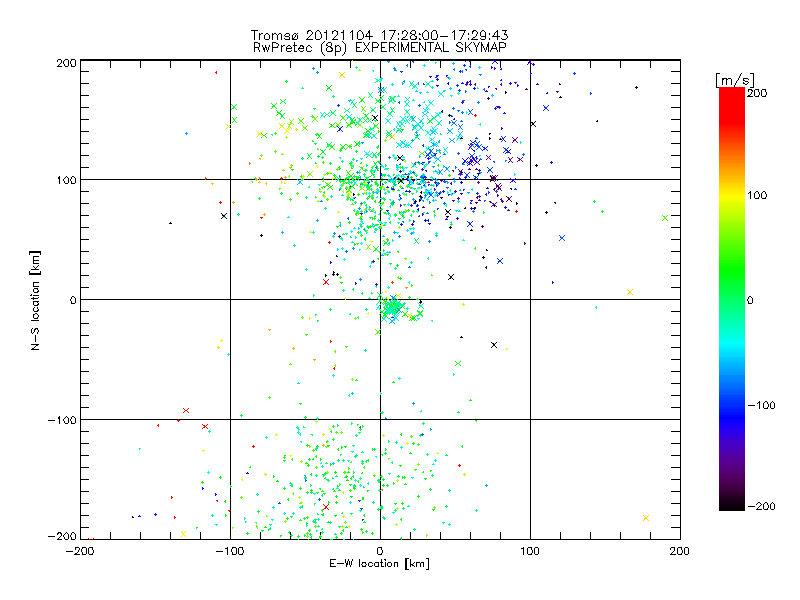Click the red X marker left of -100 E-W, just below the -100 N-S gridline

(205, 427)
